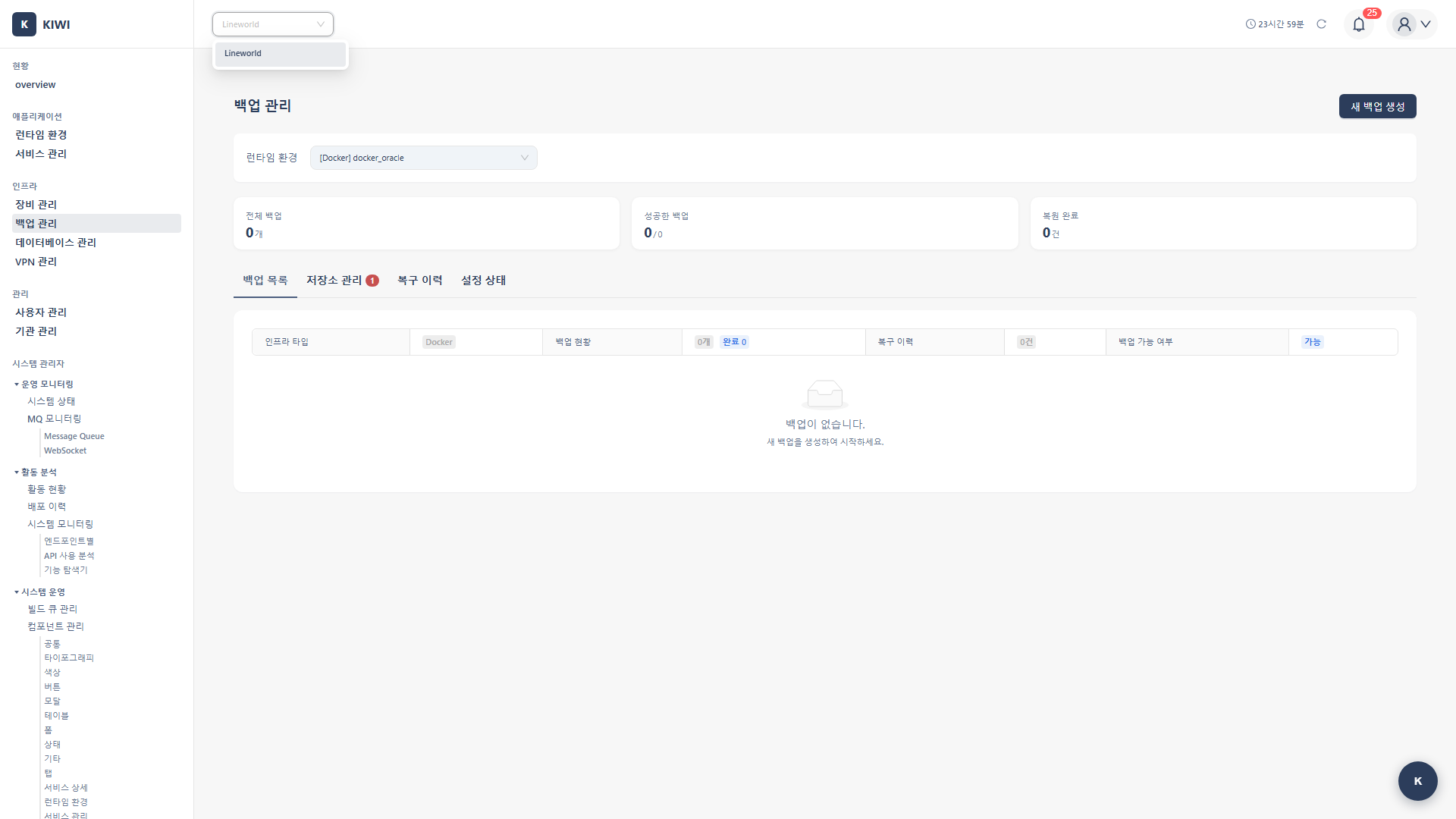Click the storage tab red badge 1
The height and width of the screenshot is (819, 1456).
click(372, 281)
